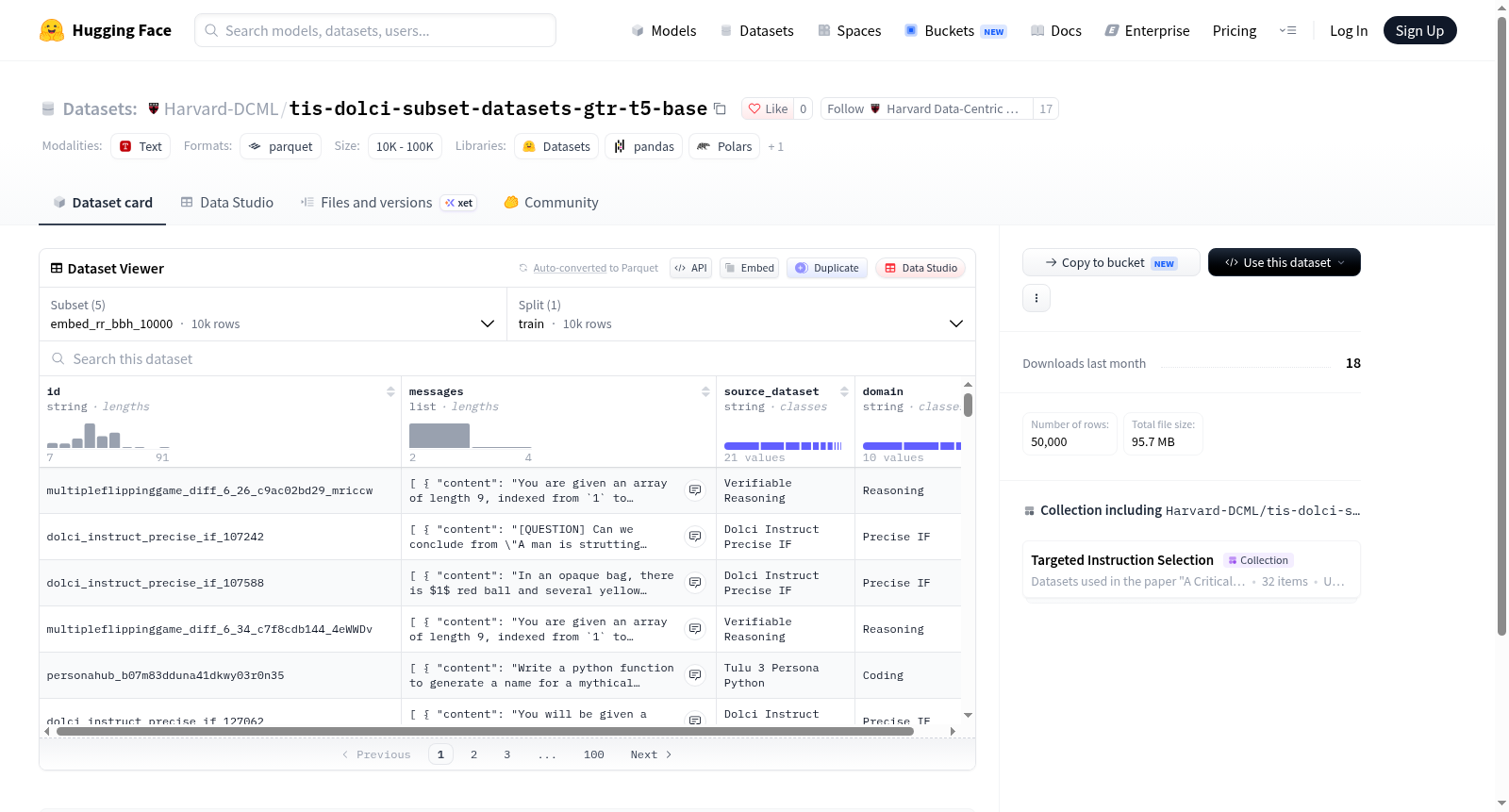Click the Polars library tag
1509x812 pixels.
pos(724,146)
